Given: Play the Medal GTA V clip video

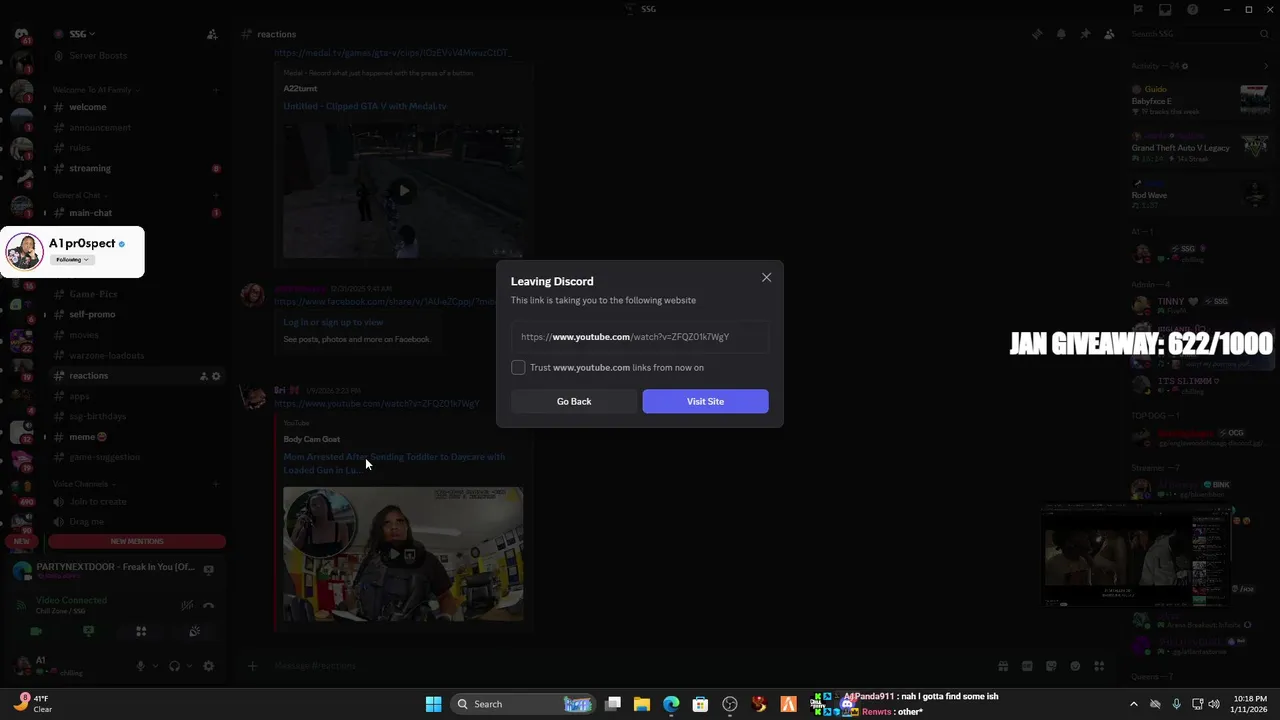Looking at the screenshot, I should (x=403, y=190).
